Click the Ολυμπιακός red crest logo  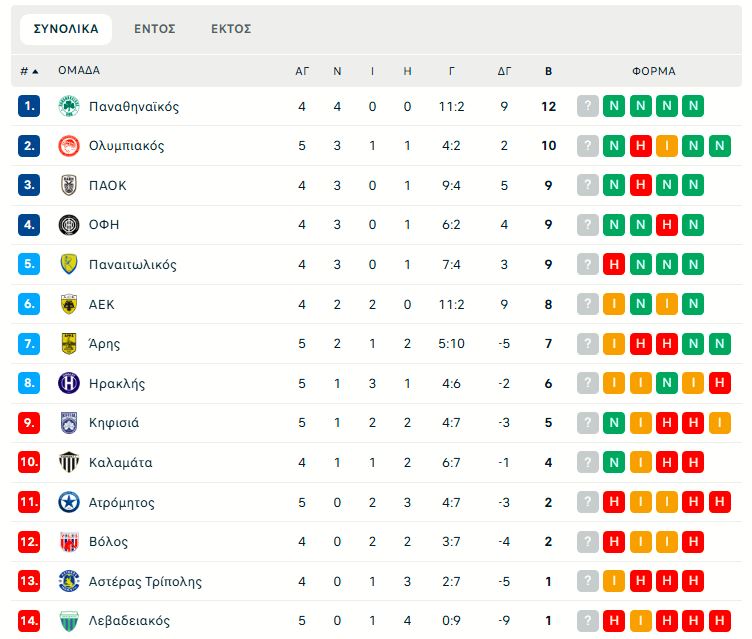point(69,146)
